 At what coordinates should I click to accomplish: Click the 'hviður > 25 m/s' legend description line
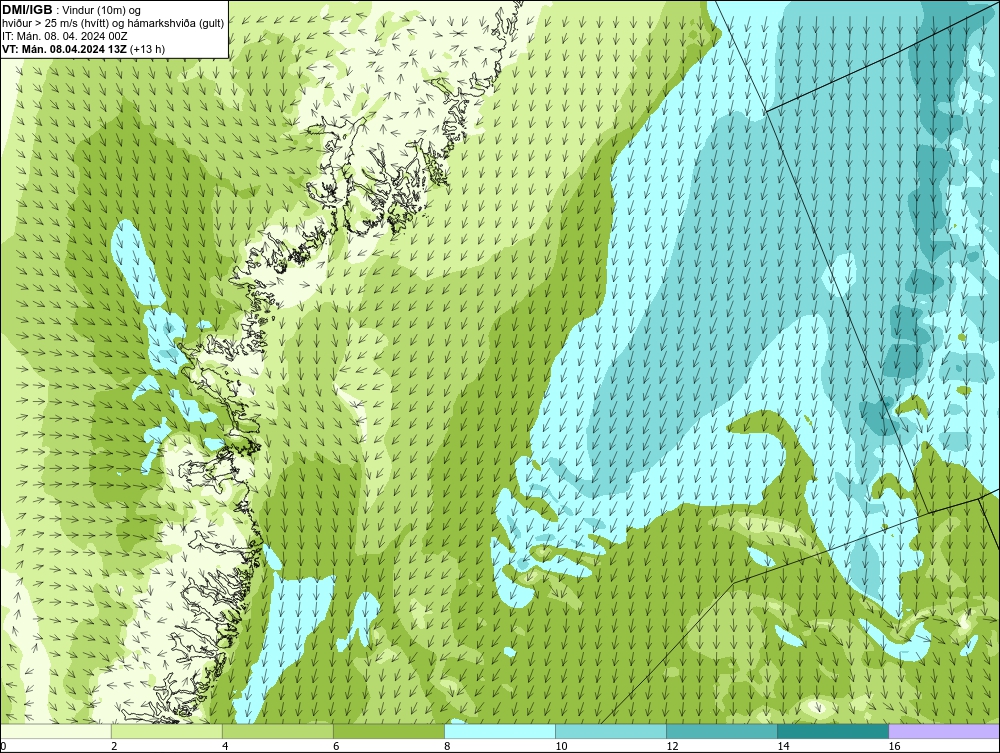(x=113, y=24)
